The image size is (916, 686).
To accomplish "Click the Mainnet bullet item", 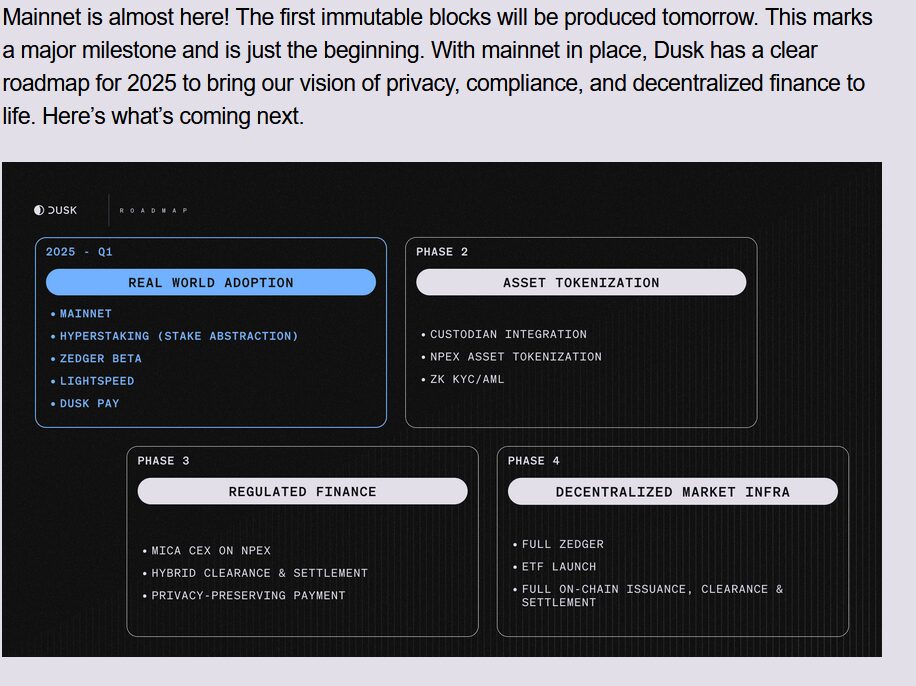I will click(x=86, y=314).
